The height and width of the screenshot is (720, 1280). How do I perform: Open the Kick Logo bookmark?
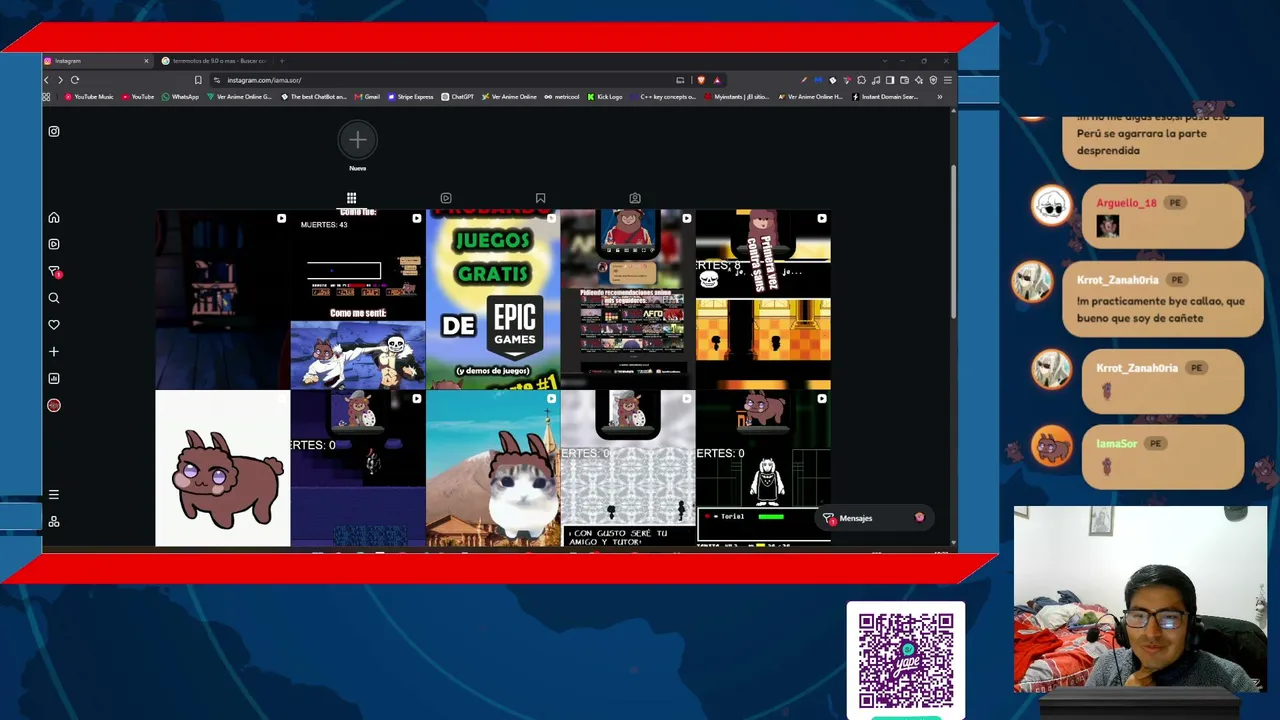pyautogui.click(x=605, y=97)
